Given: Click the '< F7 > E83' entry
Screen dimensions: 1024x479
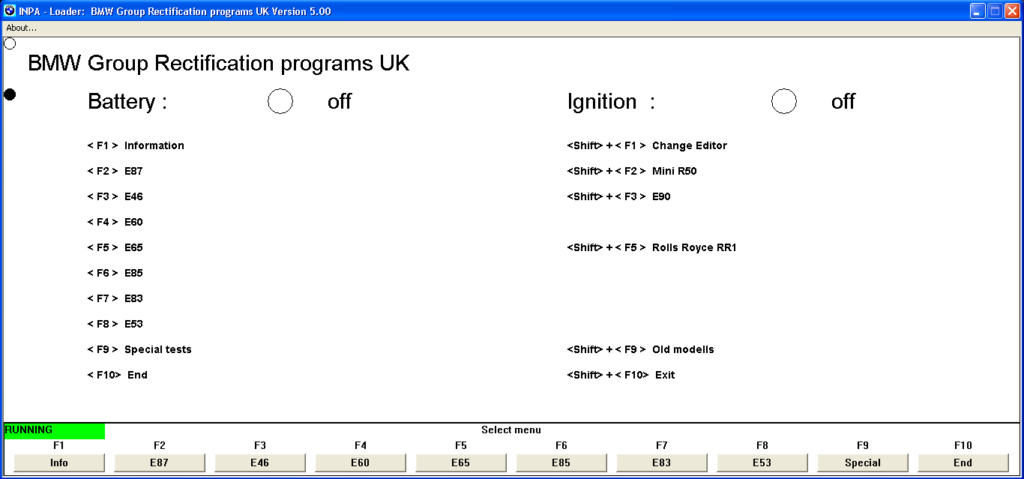Looking at the screenshot, I should coord(115,299).
